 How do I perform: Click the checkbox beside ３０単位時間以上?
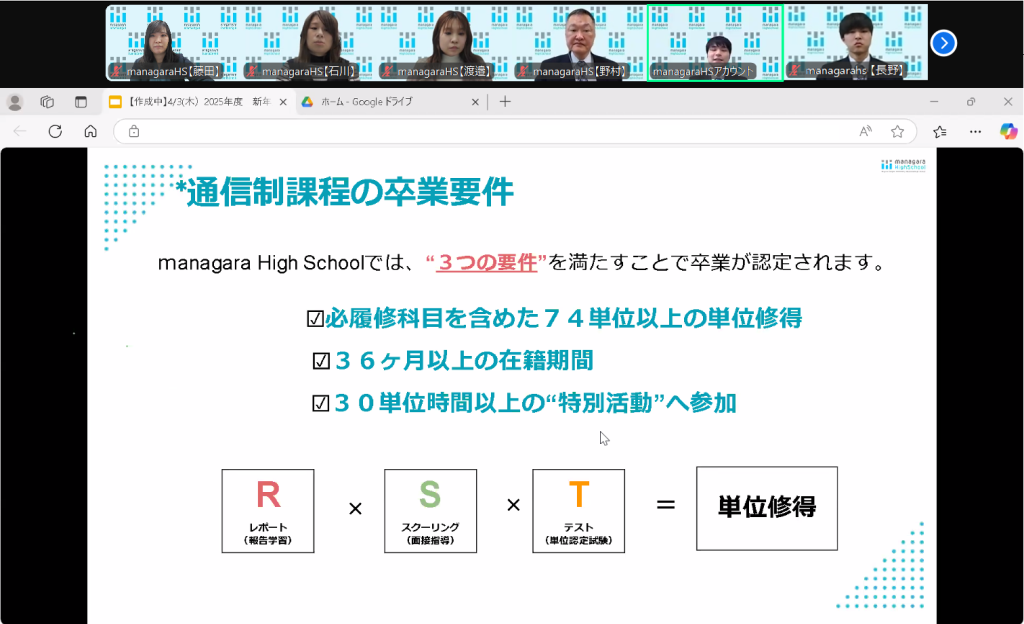[x=320, y=403]
